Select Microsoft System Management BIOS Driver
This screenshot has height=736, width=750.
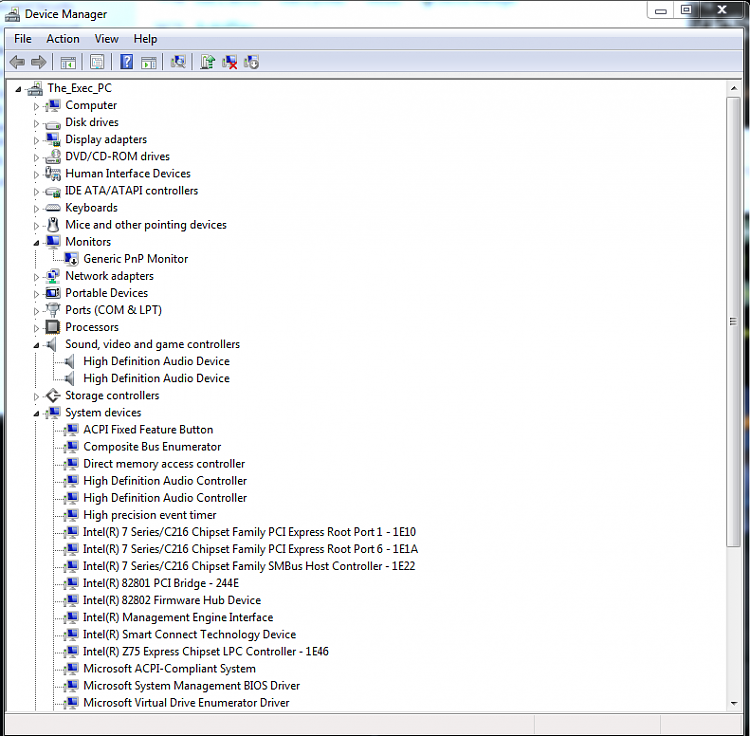pos(191,686)
